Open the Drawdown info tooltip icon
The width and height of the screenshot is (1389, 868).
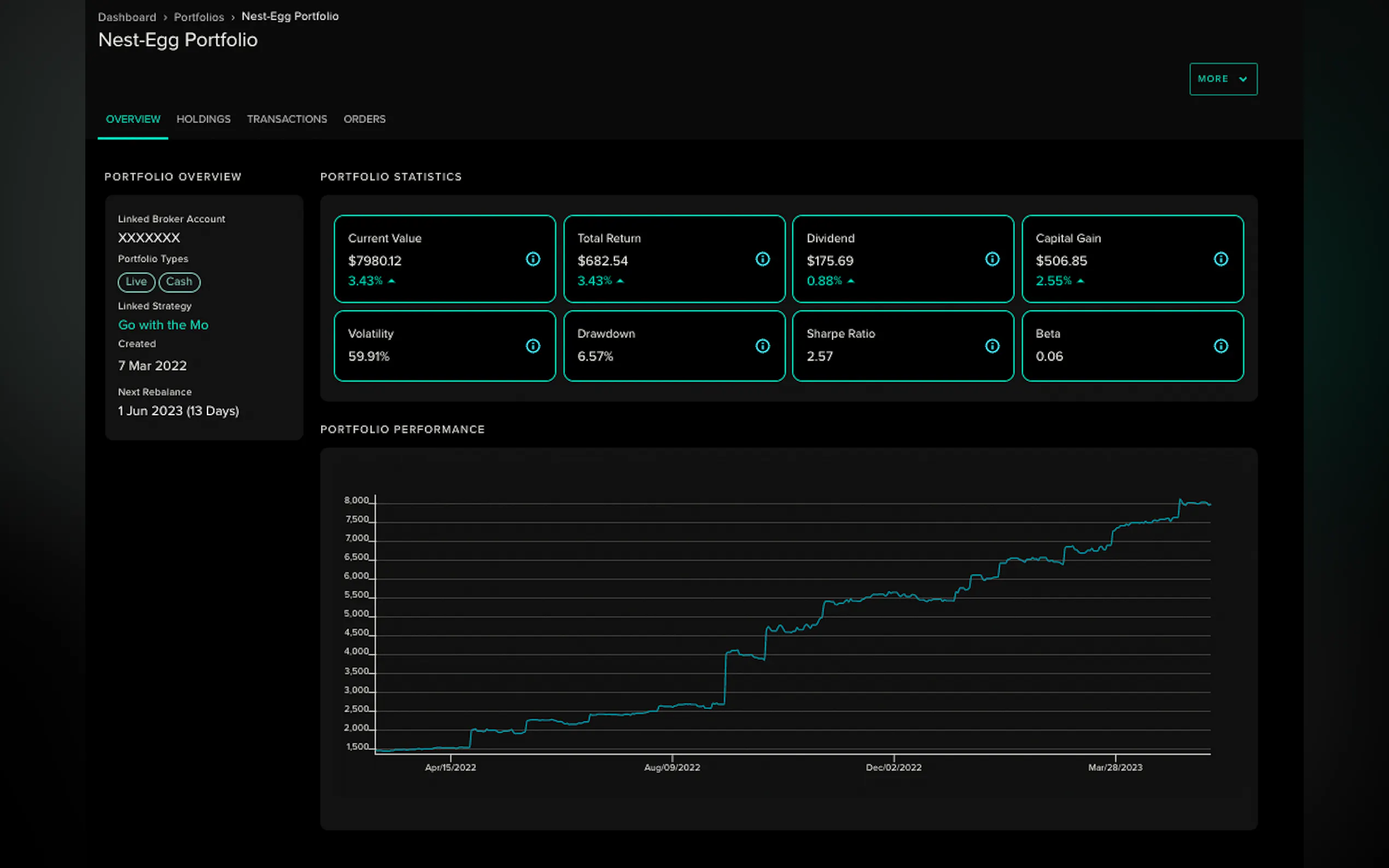pyautogui.click(x=762, y=346)
